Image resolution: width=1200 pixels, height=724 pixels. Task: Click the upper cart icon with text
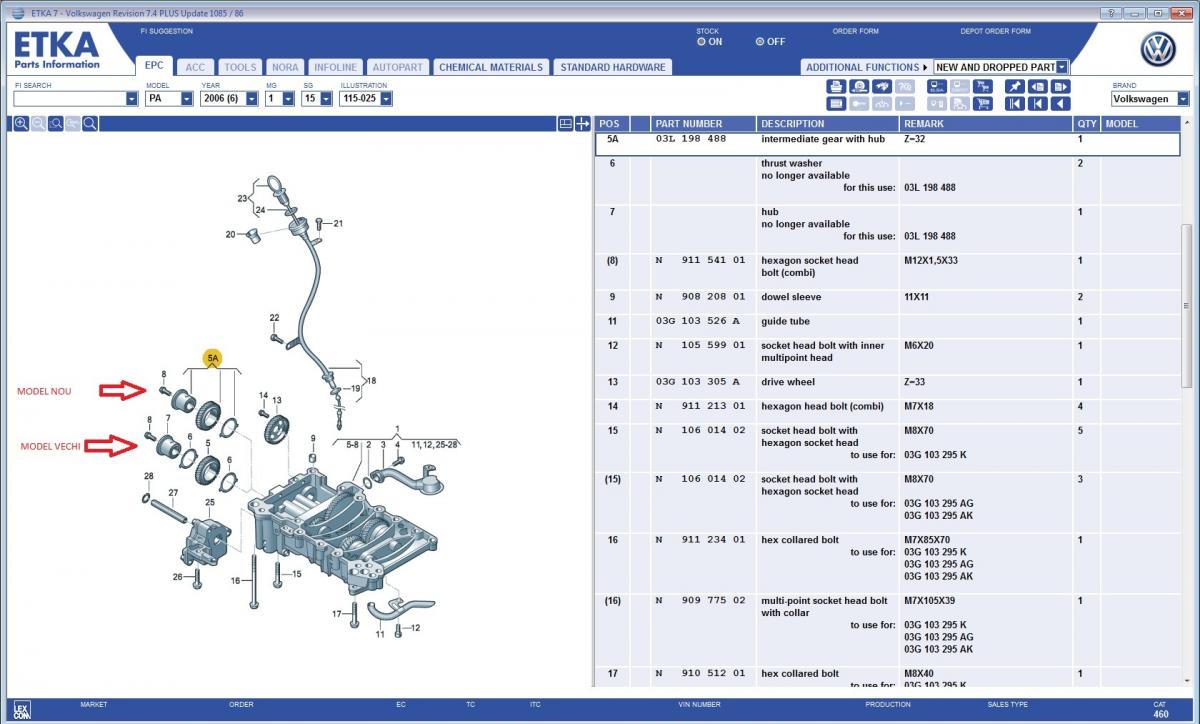click(982, 86)
